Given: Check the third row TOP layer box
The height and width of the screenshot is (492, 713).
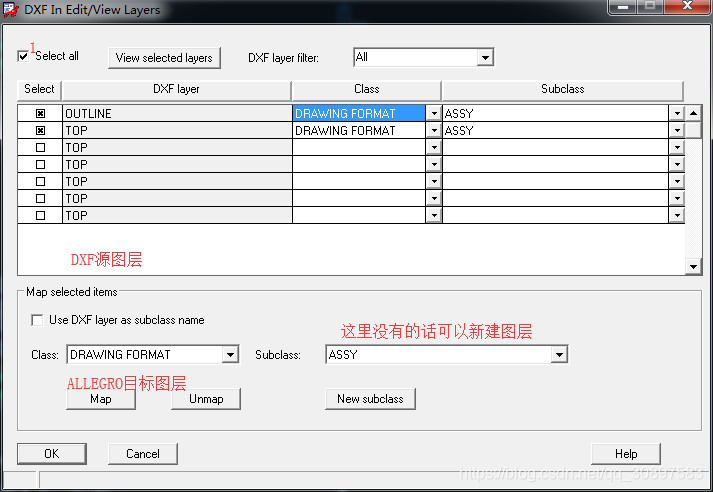Looking at the screenshot, I should (x=40, y=148).
